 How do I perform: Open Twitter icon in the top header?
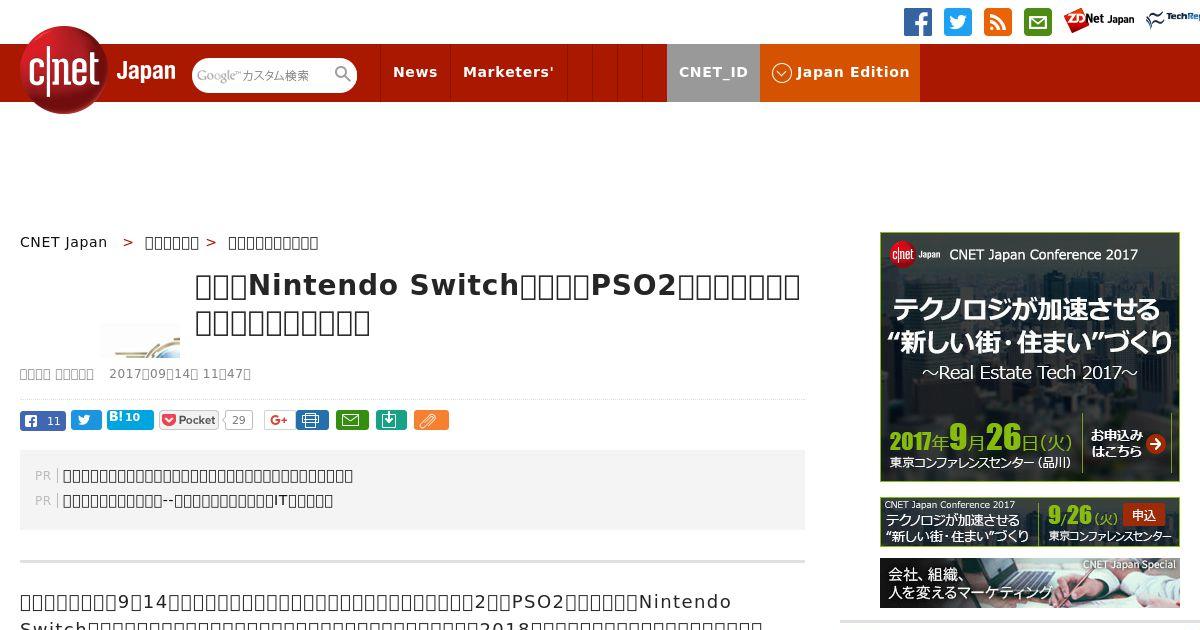(x=958, y=22)
